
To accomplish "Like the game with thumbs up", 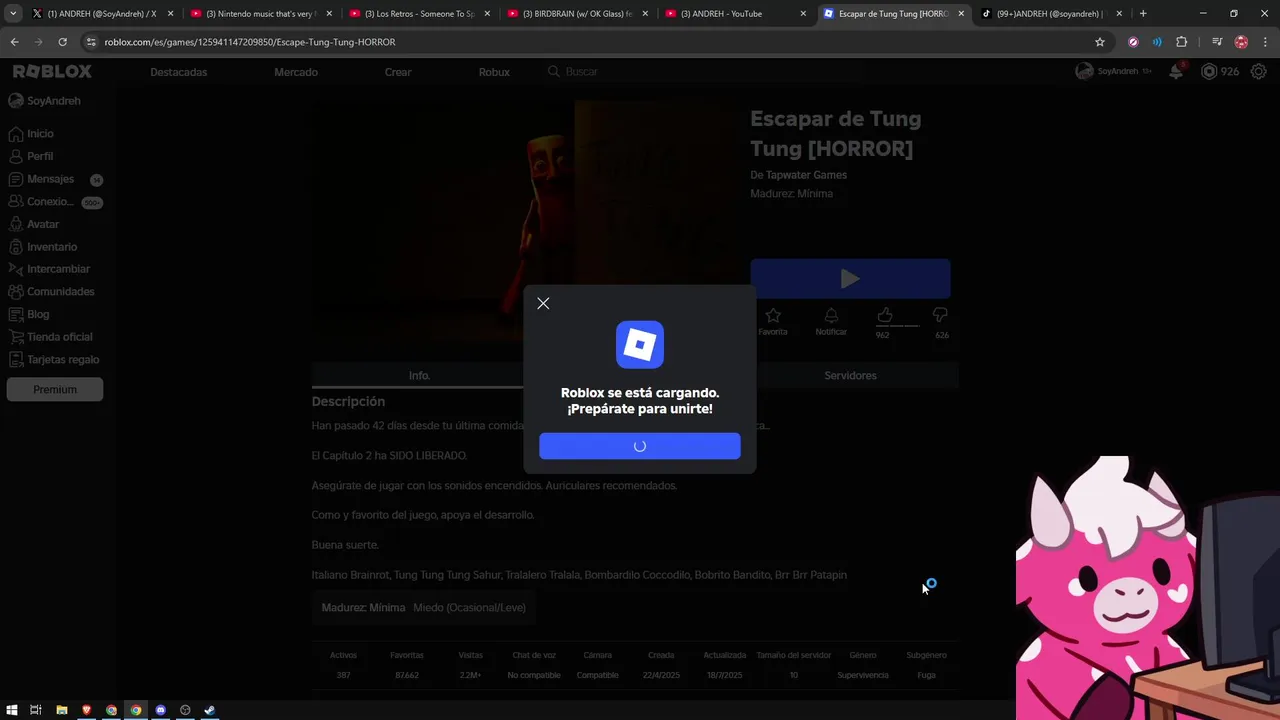I will tap(884, 315).
